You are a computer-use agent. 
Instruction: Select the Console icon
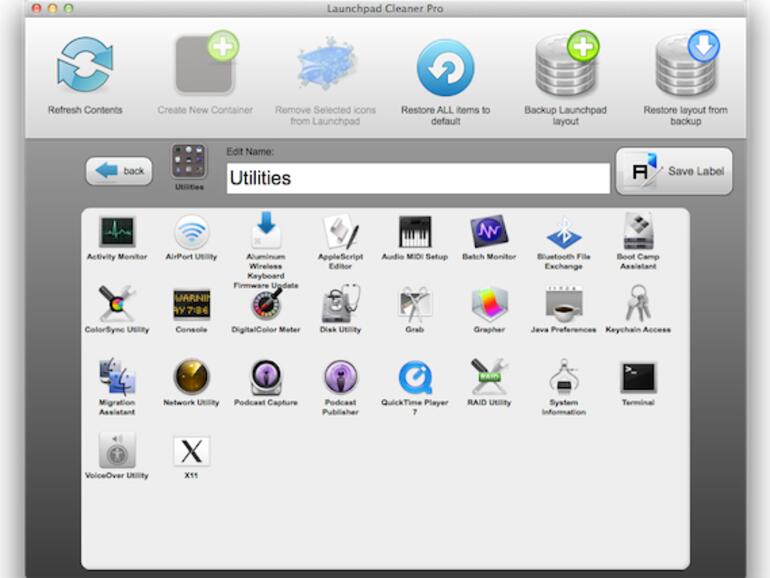pyautogui.click(x=192, y=304)
